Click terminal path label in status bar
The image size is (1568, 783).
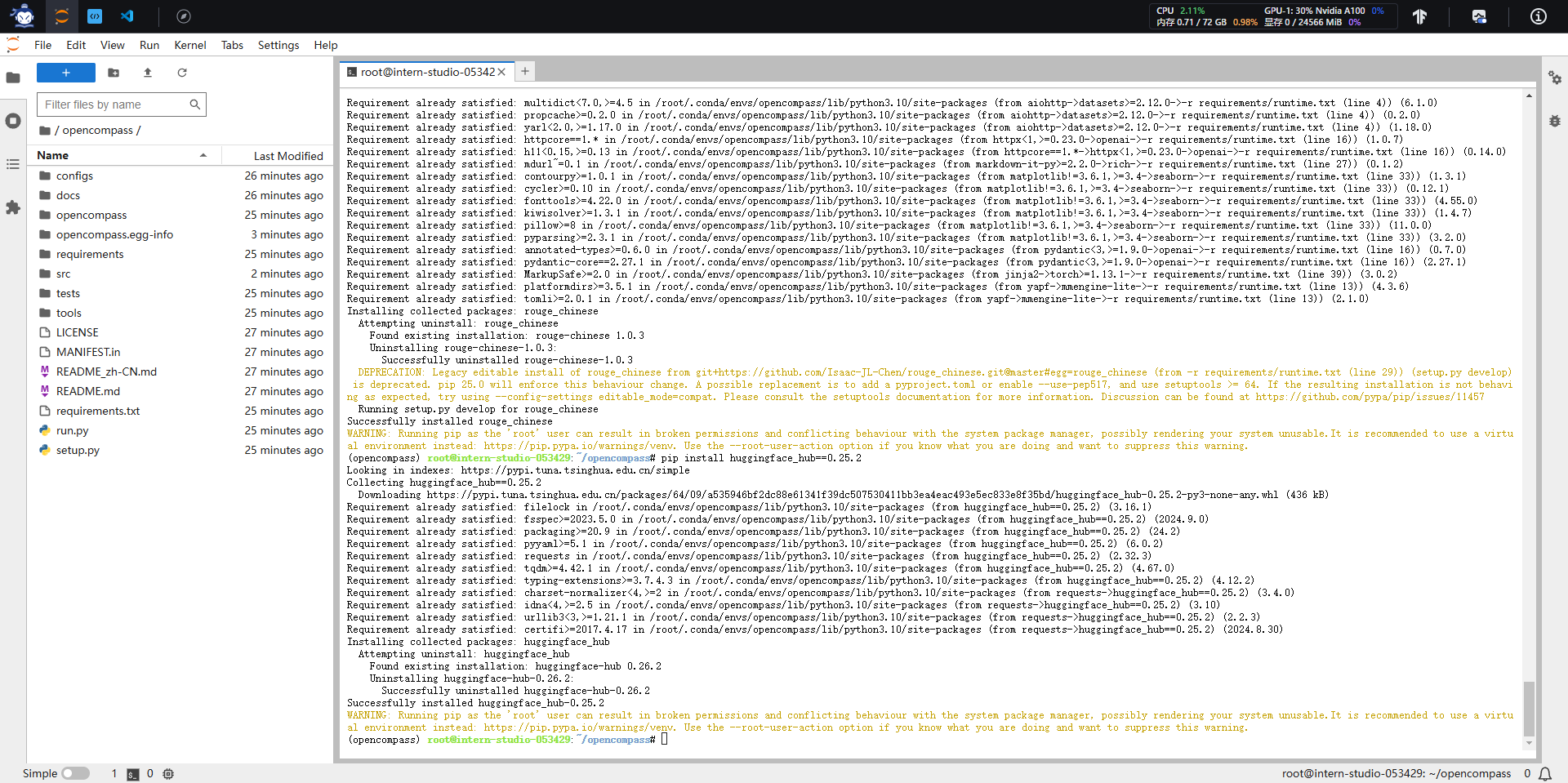[x=1396, y=773]
